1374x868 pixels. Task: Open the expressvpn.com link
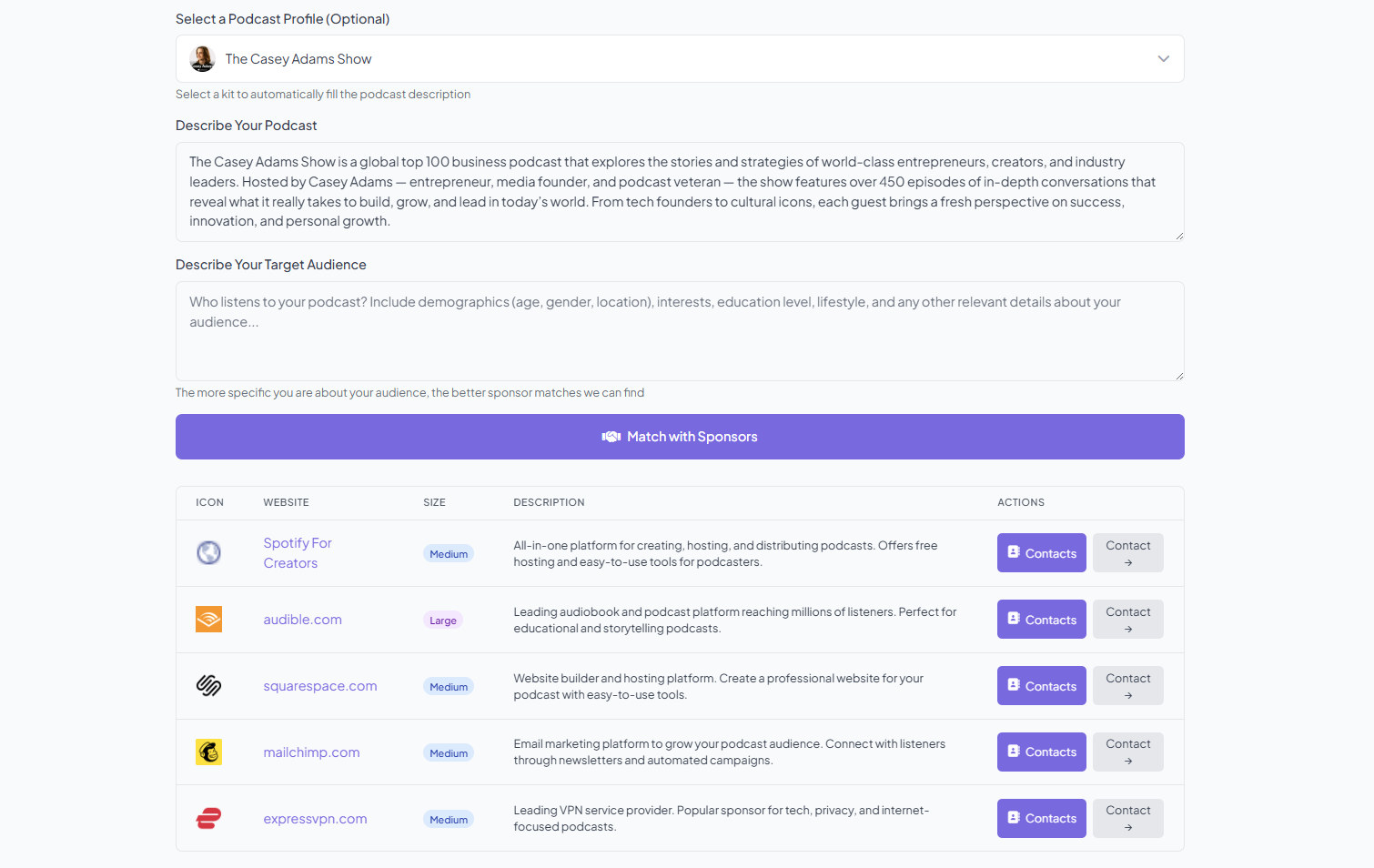click(315, 819)
